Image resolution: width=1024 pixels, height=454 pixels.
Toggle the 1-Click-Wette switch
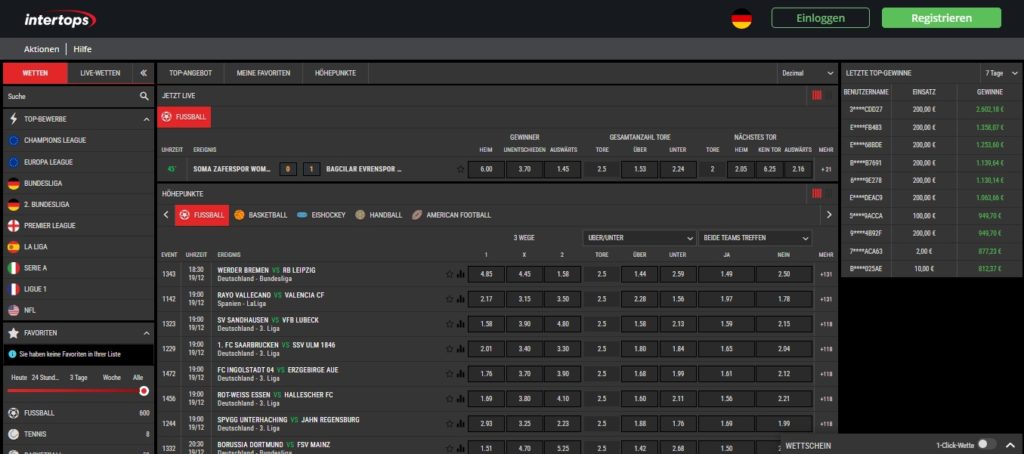coord(986,443)
